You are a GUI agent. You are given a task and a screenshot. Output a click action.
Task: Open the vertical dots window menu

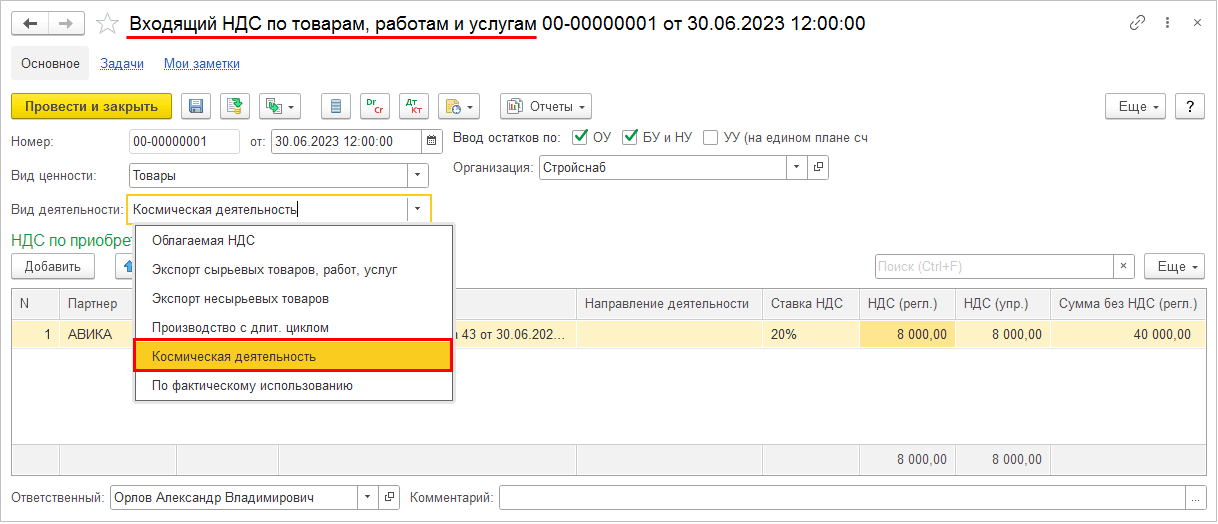pos(1168,22)
